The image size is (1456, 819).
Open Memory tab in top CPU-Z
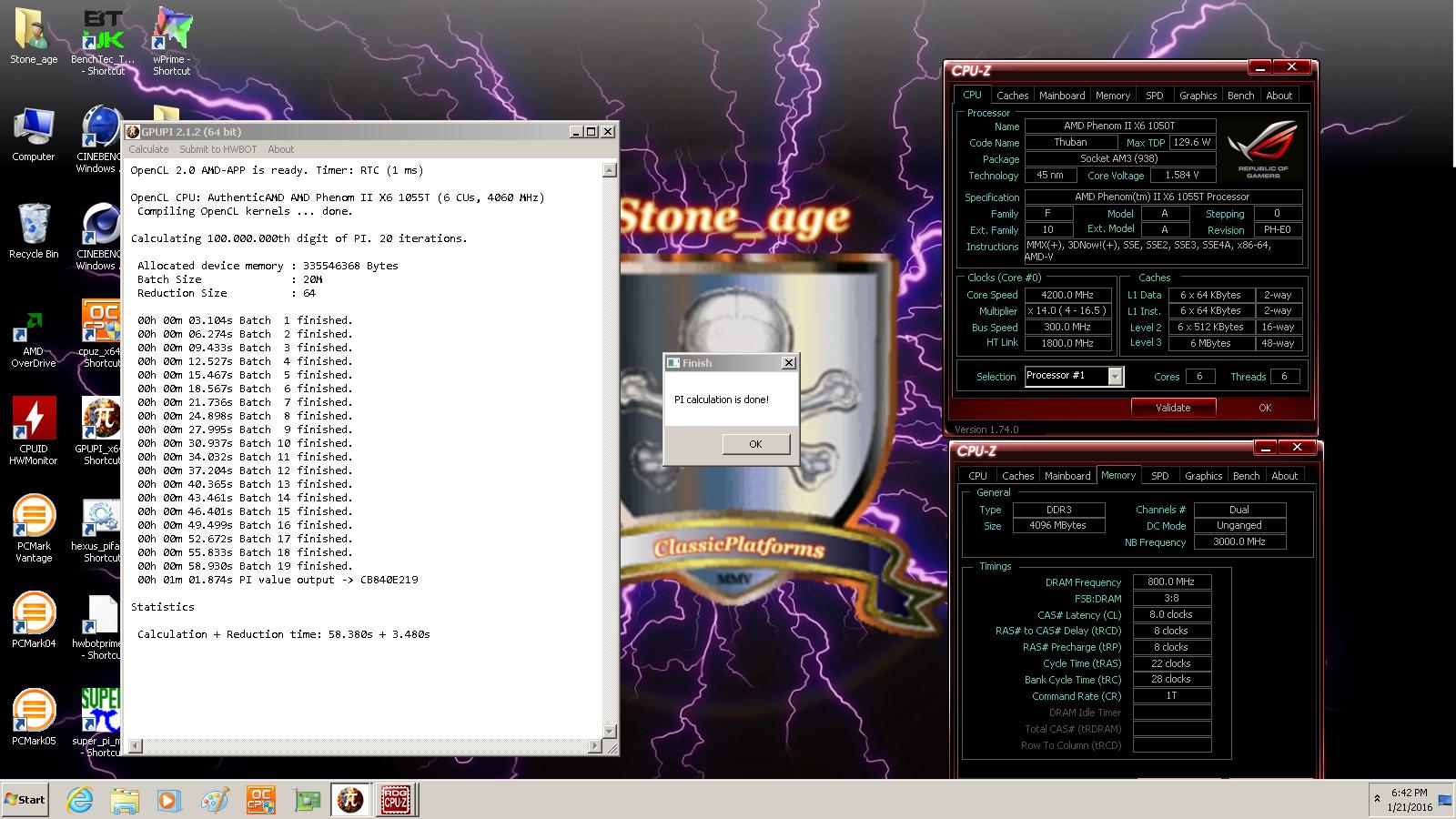(1112, 96)
